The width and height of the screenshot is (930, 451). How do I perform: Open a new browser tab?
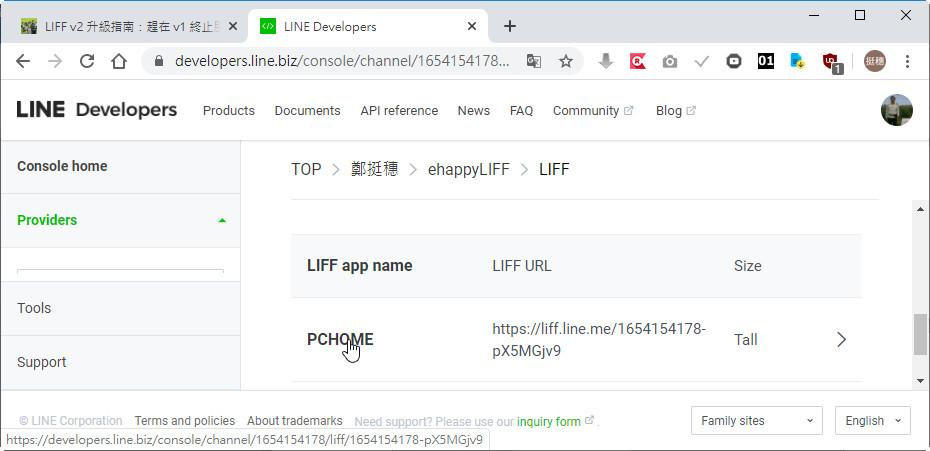click(x=509, y=26)
